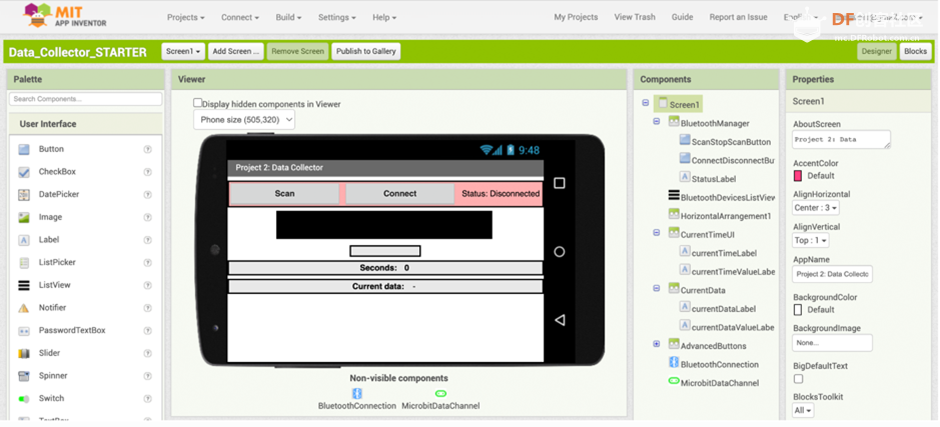Select the MicrobitDataChannel icon below the viewer
The height and width of the screenshot is (427, 940).
pos(440,394)
